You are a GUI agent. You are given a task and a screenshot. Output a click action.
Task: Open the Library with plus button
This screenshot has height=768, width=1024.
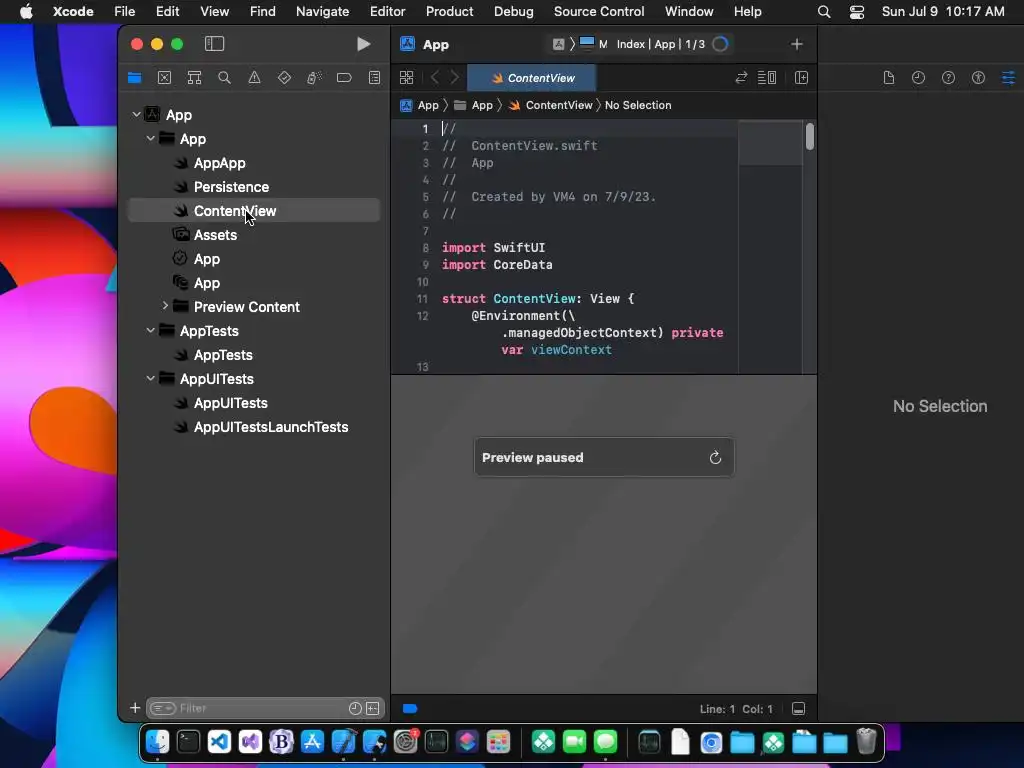tap(797, 44)
